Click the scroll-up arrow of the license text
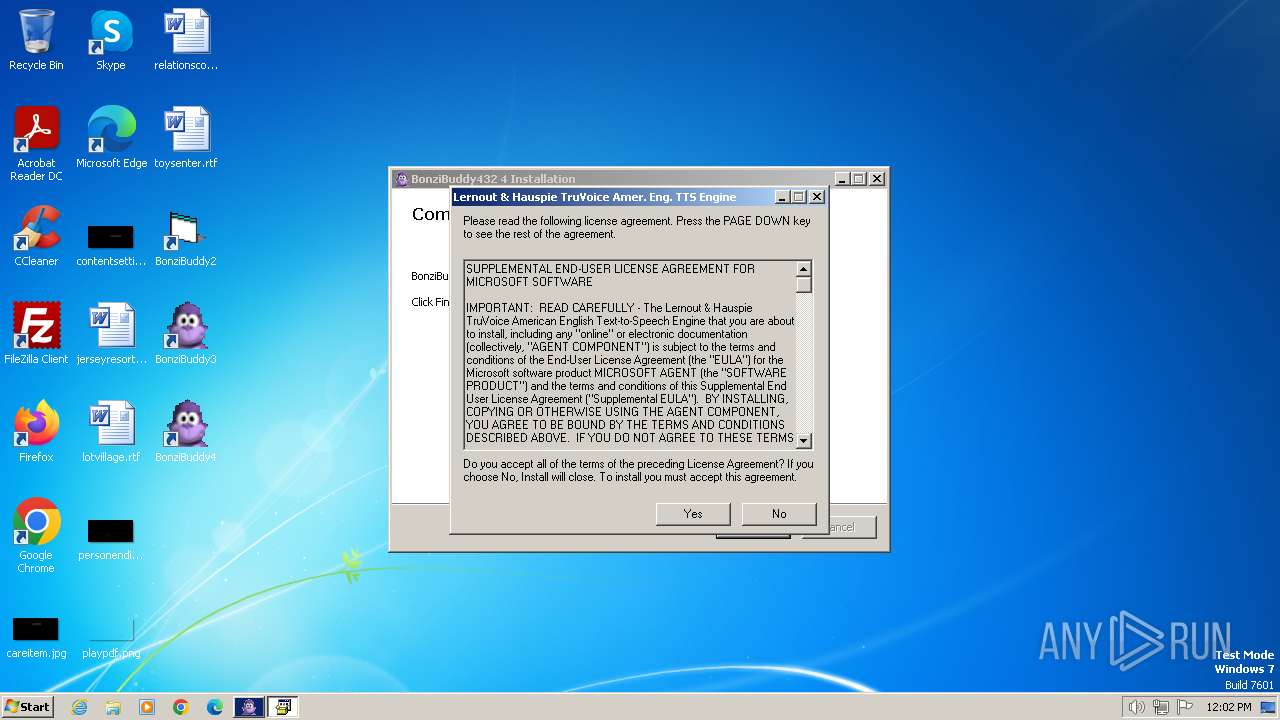This screenshot has height=720, width=1280. 803,269
